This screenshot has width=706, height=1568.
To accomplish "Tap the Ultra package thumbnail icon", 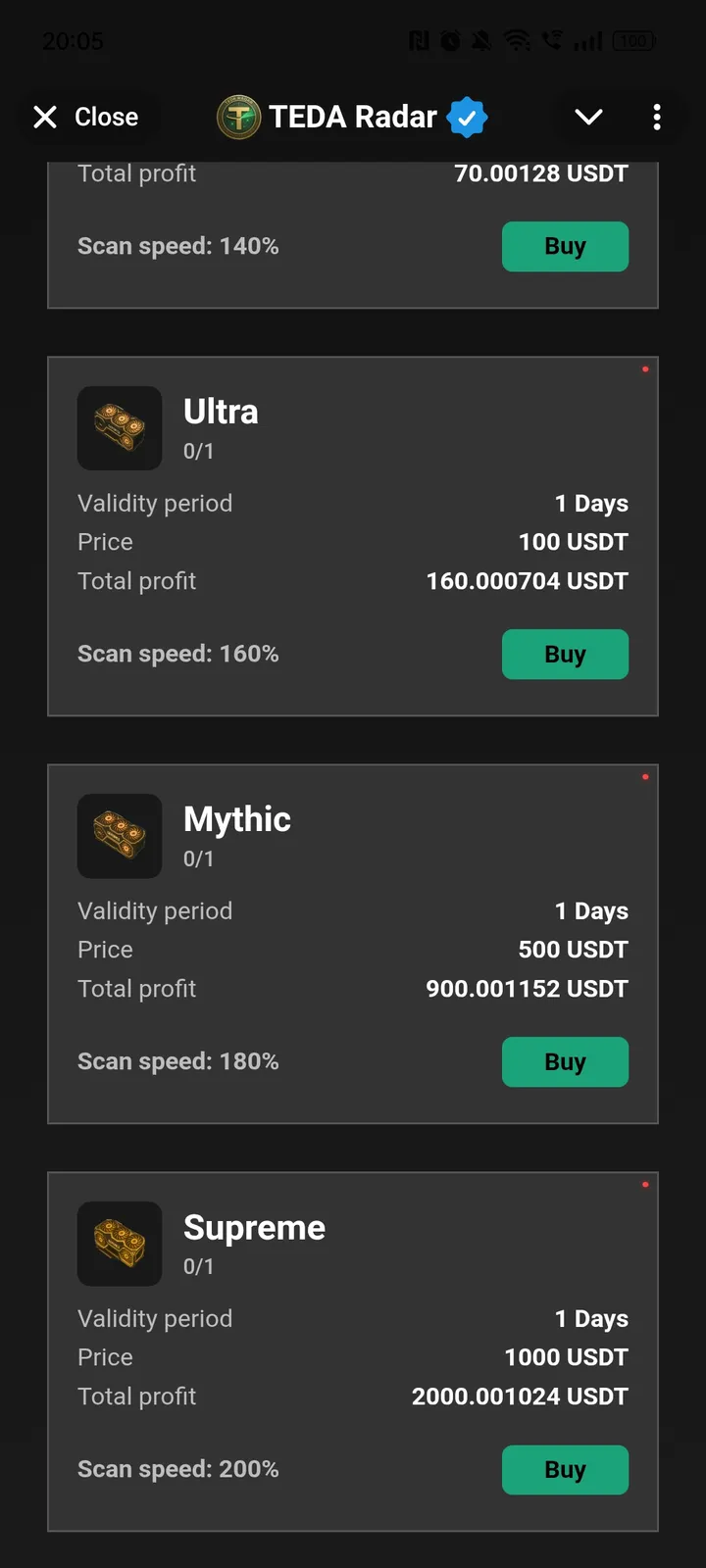I will 120,428.
